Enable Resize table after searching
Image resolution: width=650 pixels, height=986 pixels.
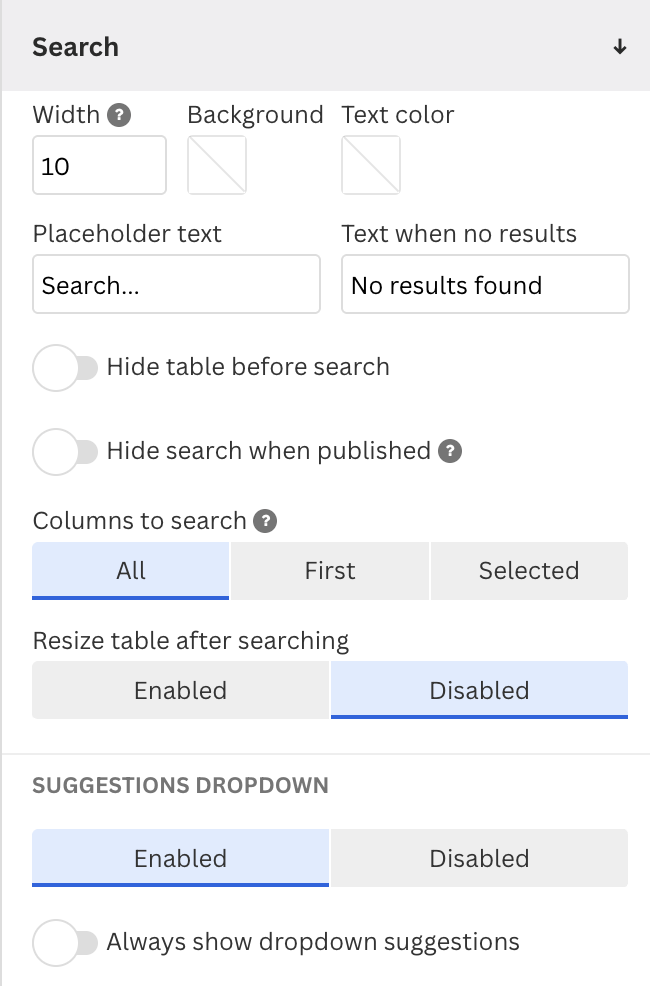(180, 690)
